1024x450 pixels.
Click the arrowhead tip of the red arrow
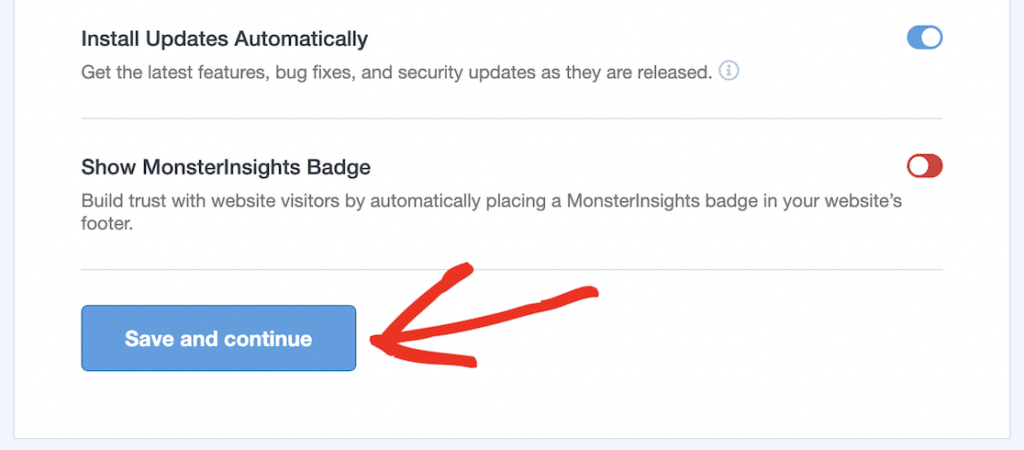[376, 341]
